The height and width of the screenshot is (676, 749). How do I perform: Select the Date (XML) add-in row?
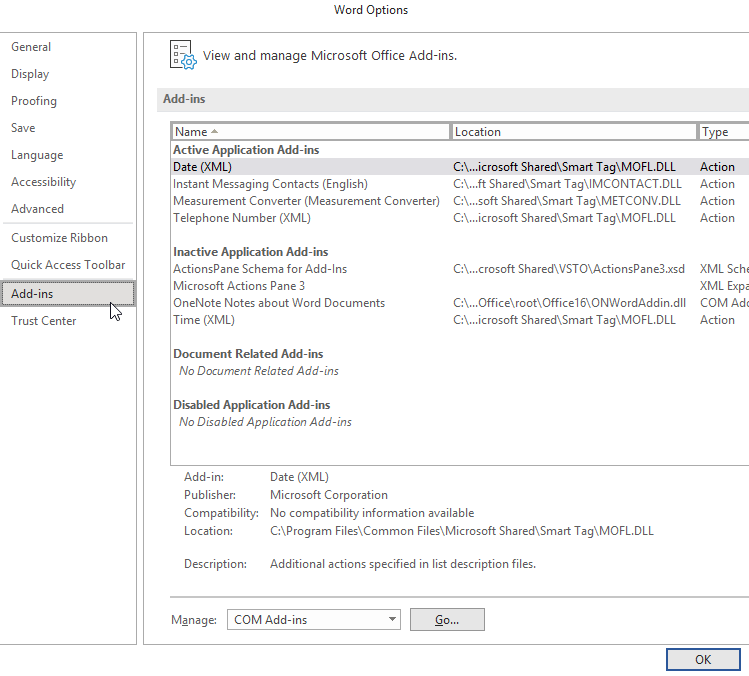[460, 167]
